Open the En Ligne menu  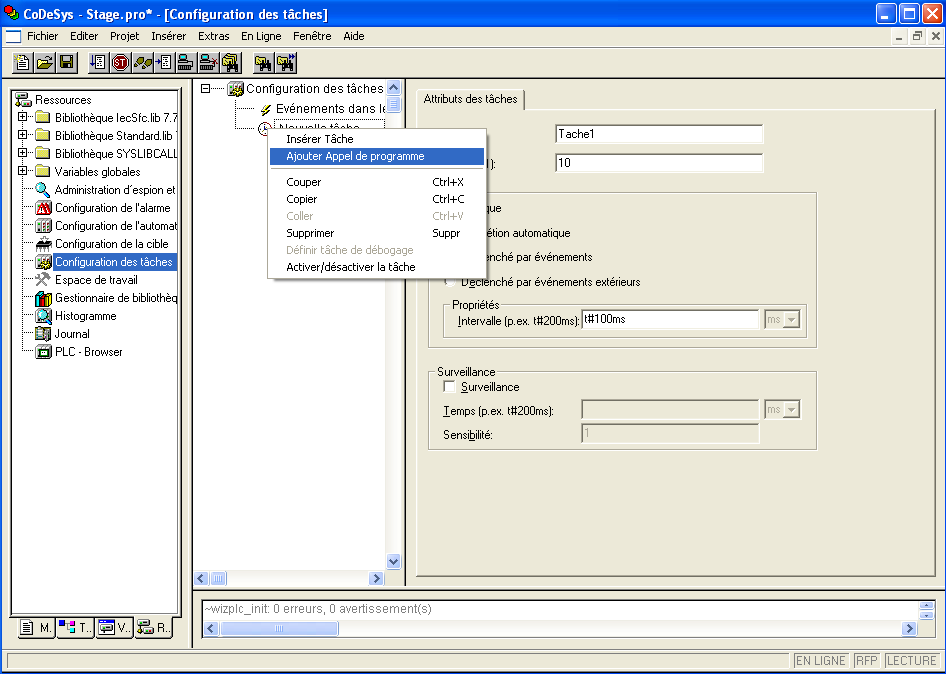pos(261,36)
